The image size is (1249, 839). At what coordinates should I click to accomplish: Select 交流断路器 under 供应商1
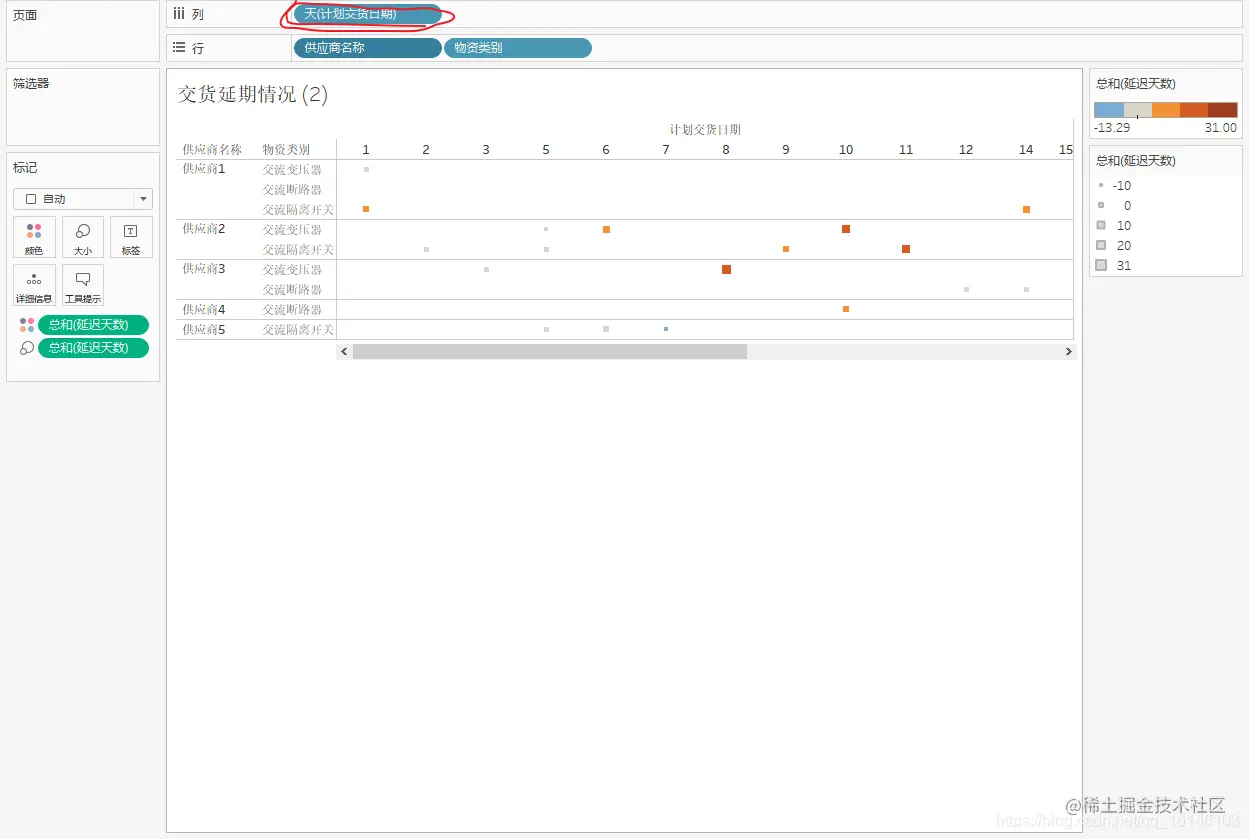tap(292, 190)
